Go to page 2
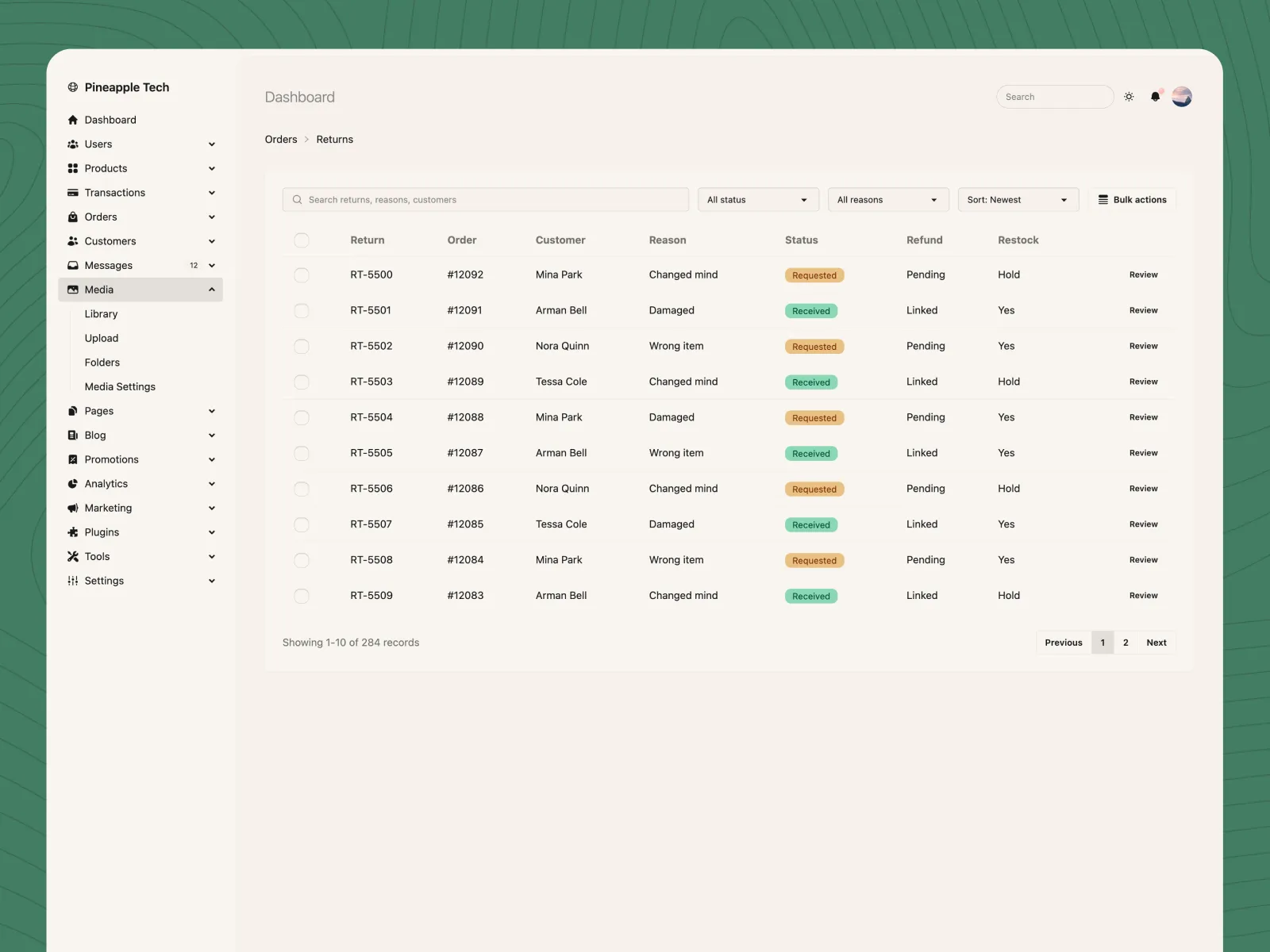Screen dimensions: 1270x952 (1126, 643)
